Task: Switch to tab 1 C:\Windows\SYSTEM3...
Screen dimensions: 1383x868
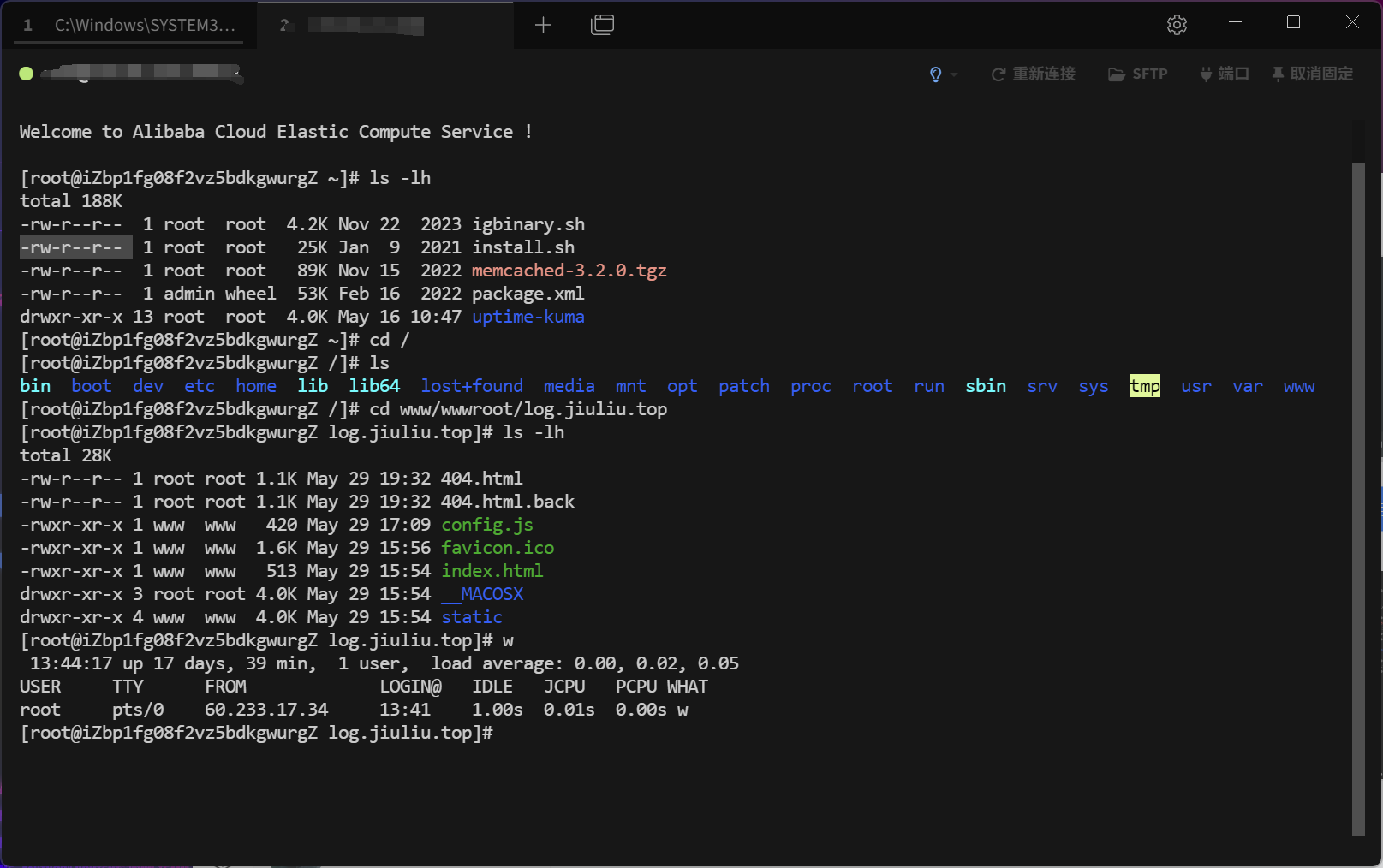Action: click(128, 25)
